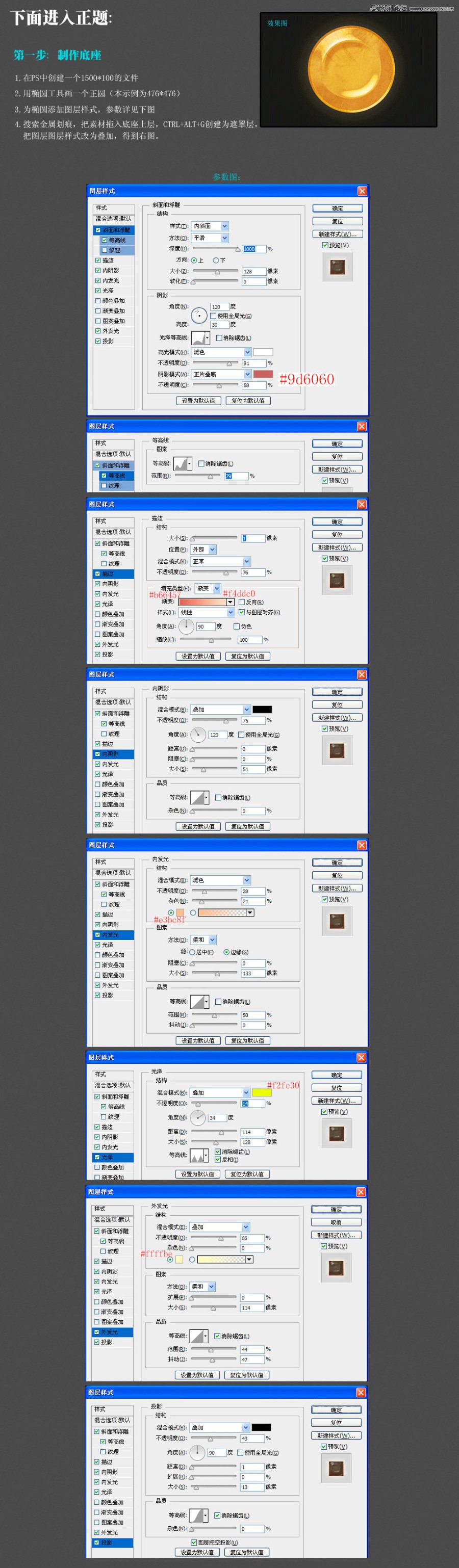This screenshot has height=1568, width=459.
Task: Select the 居中 source radio in 内发光 panel
Action: [192, 952]
